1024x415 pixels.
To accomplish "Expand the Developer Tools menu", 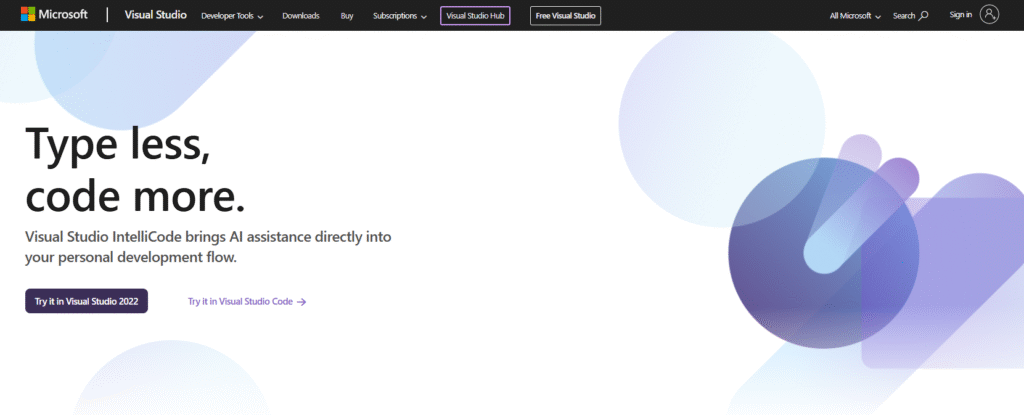I will [232, 16].
